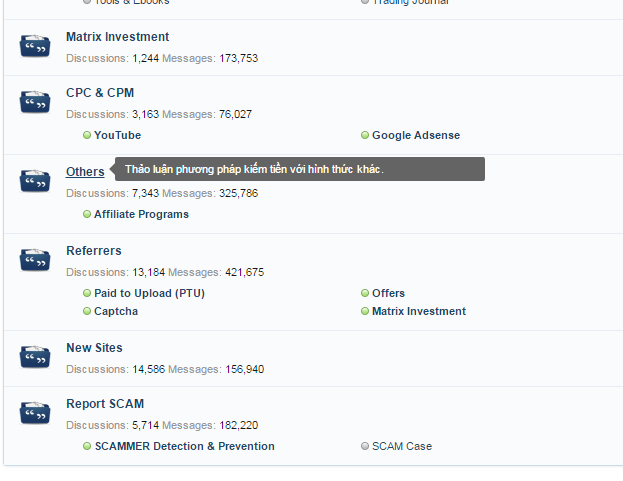This screenshot has height=481, width=623.
Task: Open the Google Adsense subforum
Action: tap(416, 135)
